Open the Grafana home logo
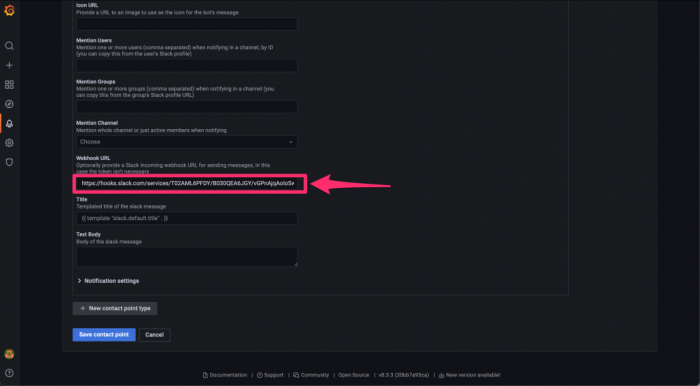This screenshot has height=386, width=700. (9, 11)
